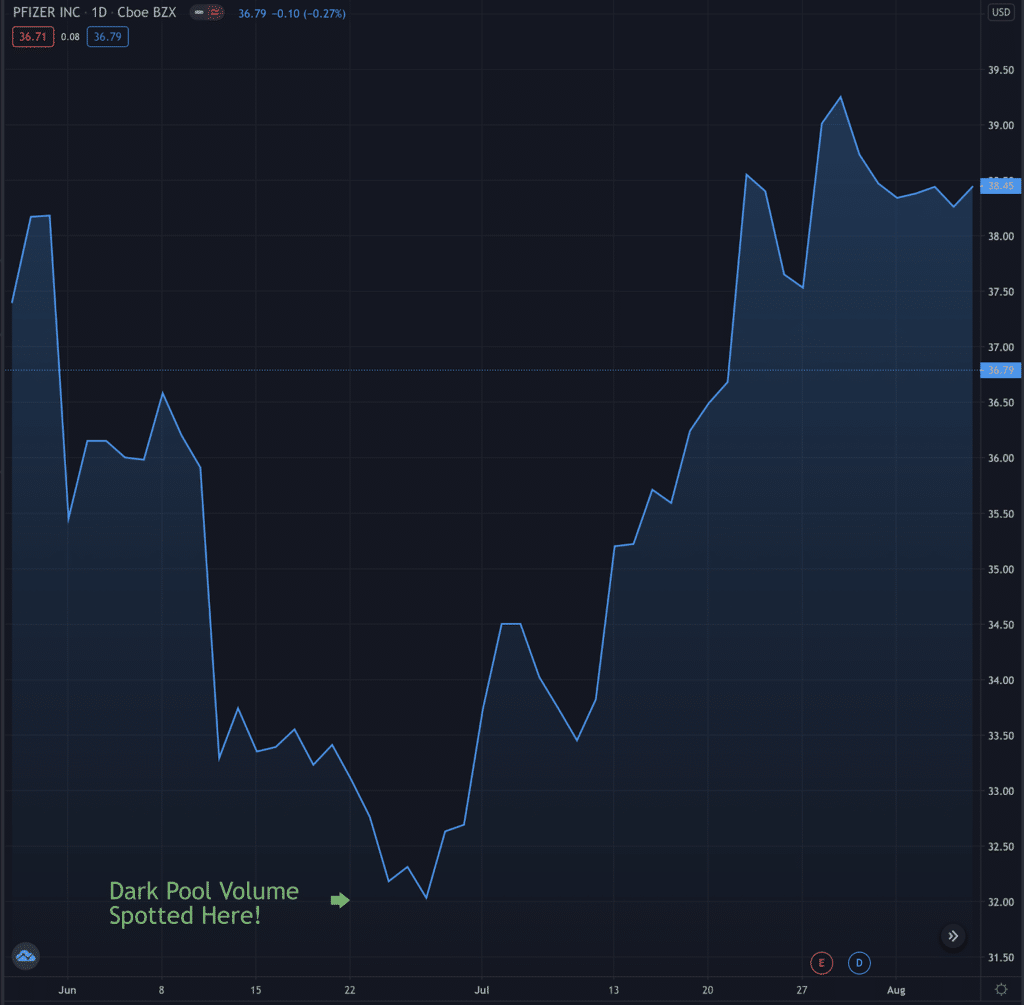Click the 39.50 price scale value
This screenshot has height=1005, width=1024.
1000,70
